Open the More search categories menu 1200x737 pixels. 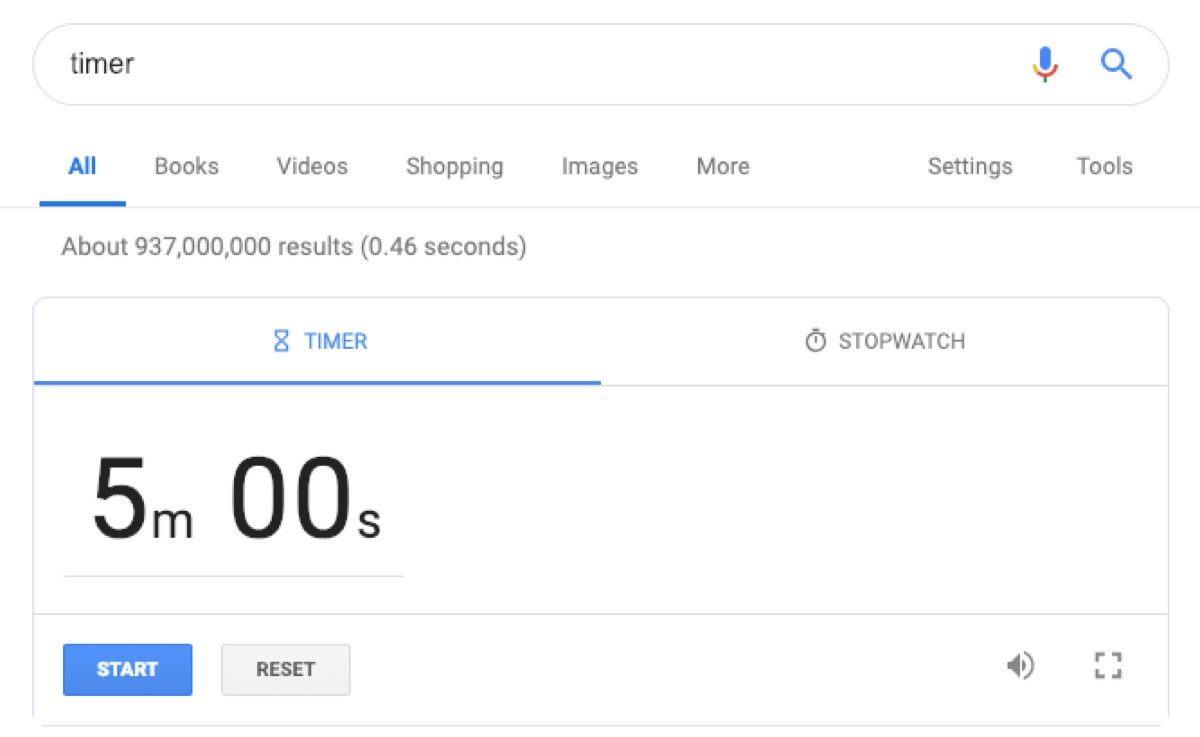click(x=721, y=166)
